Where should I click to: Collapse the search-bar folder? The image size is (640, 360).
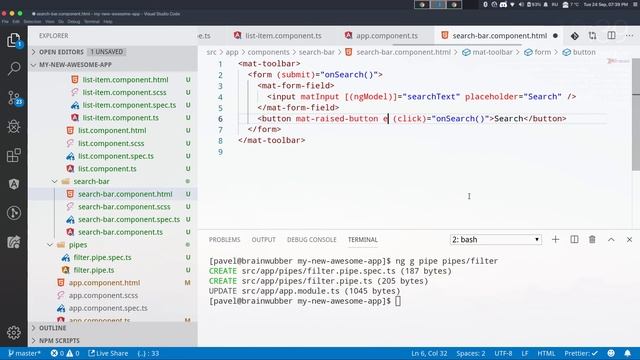(91, 181)
